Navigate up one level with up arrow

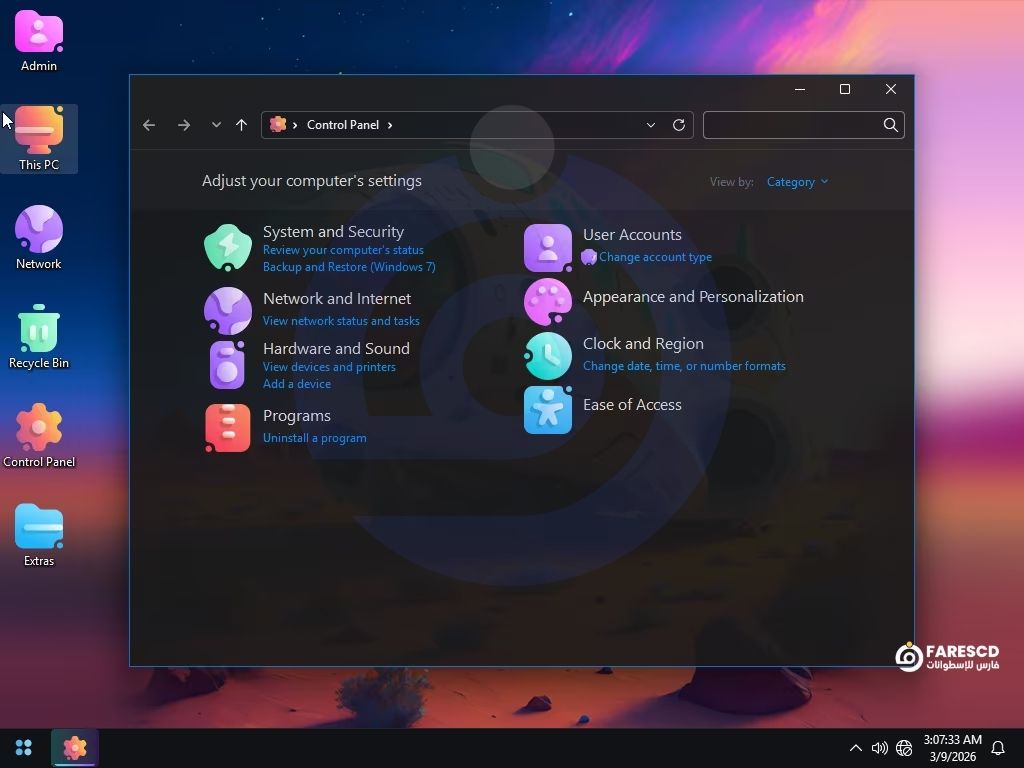241,125
